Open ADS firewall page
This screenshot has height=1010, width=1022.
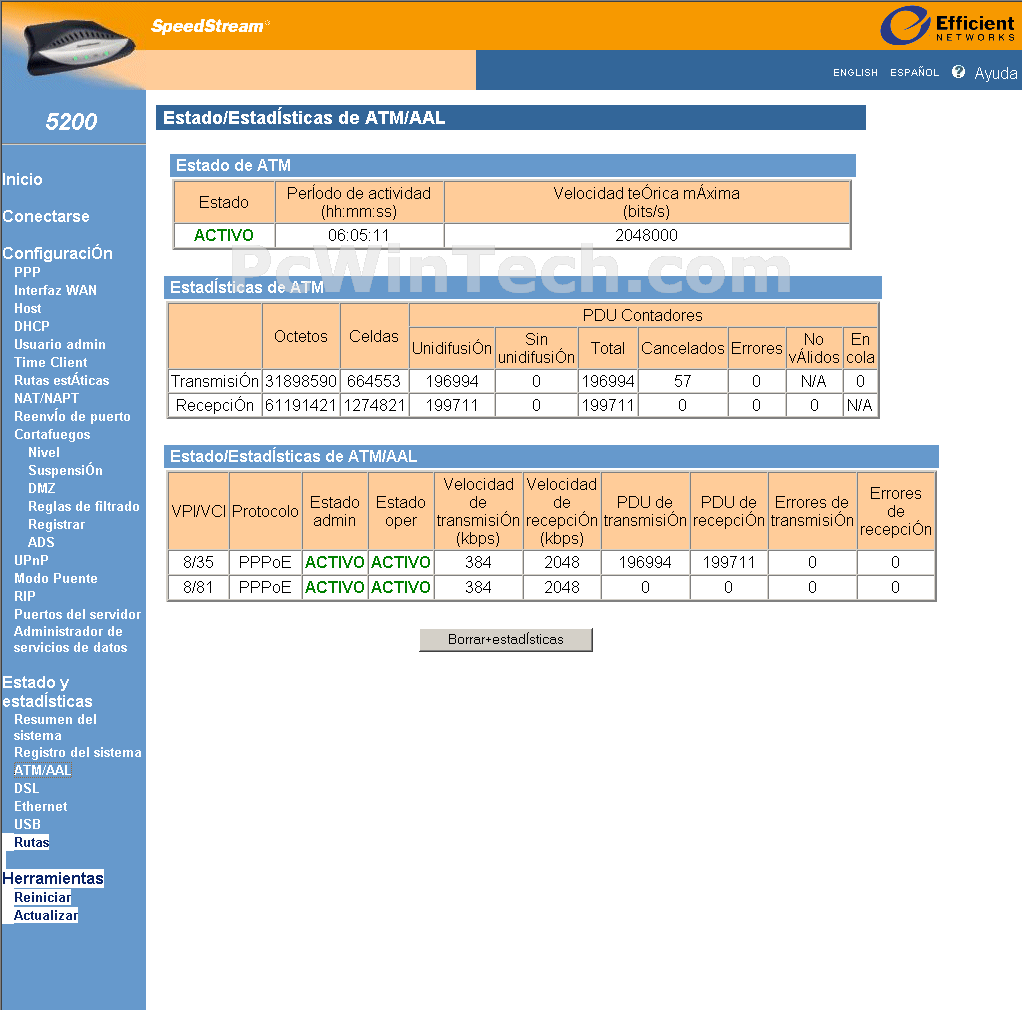[x=41, y=542]
